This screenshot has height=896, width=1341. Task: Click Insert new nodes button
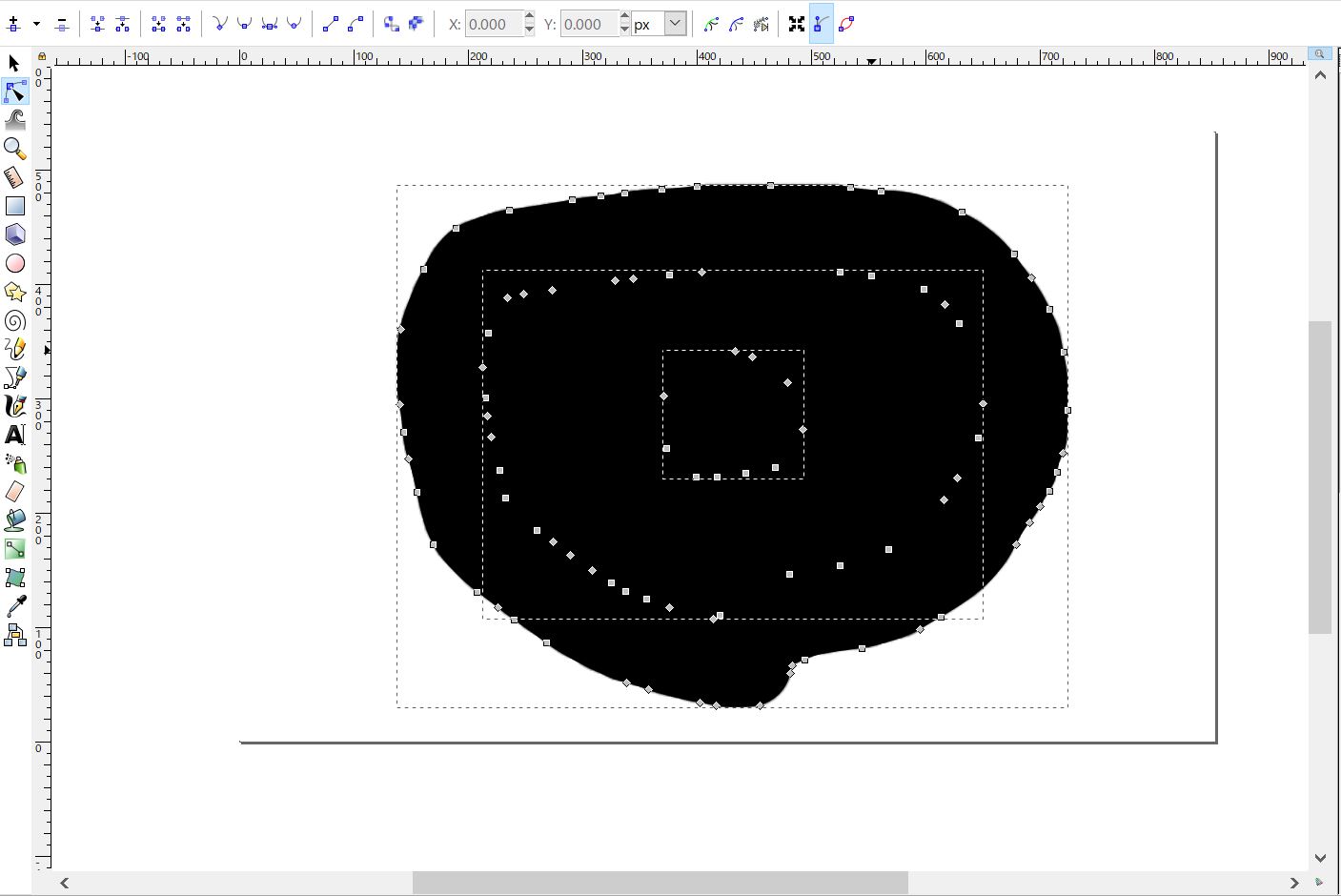(x=14, y=24)
